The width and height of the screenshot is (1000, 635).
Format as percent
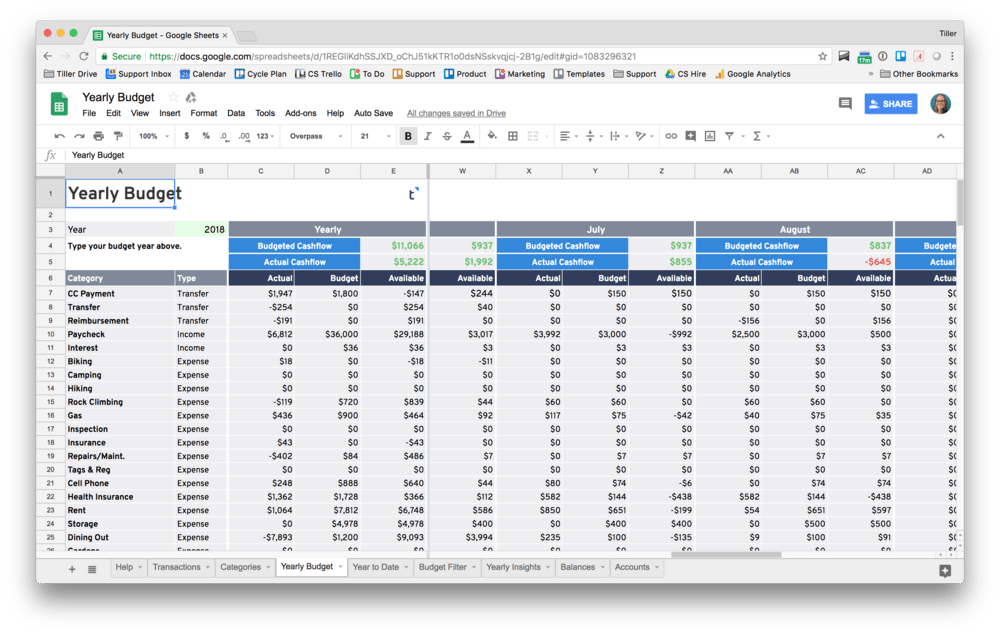point(206,136)
